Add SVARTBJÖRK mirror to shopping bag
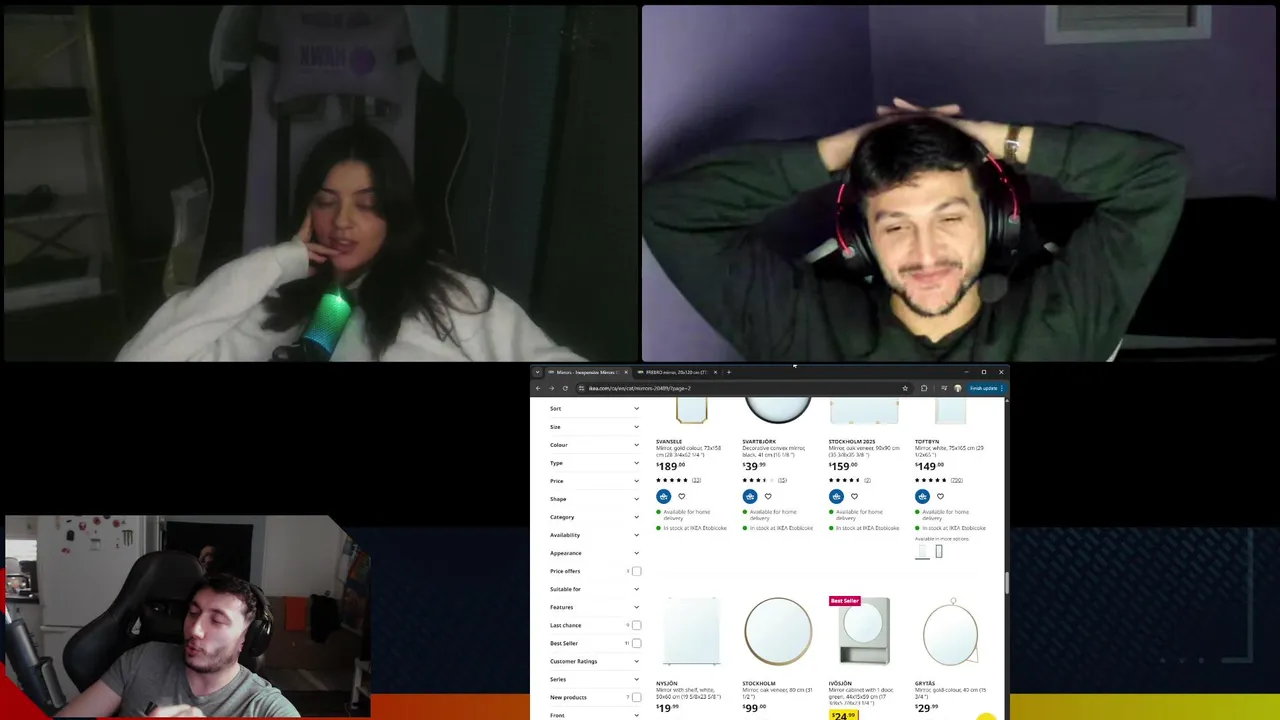 [x=749, y=496]
